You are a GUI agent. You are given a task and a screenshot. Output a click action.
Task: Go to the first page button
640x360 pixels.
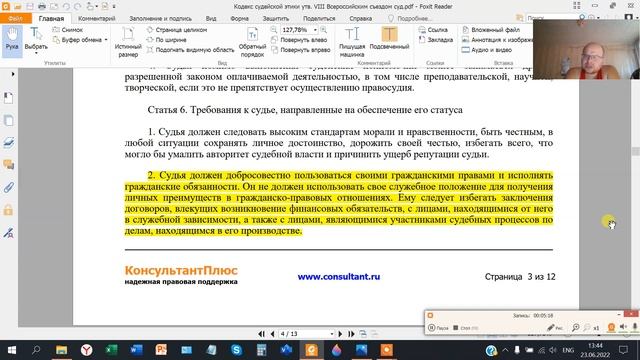point(261,334)
